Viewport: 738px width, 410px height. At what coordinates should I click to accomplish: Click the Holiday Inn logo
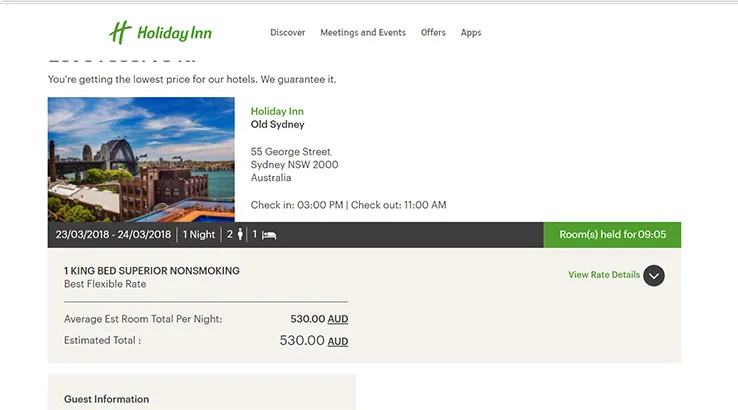[160, 32]
